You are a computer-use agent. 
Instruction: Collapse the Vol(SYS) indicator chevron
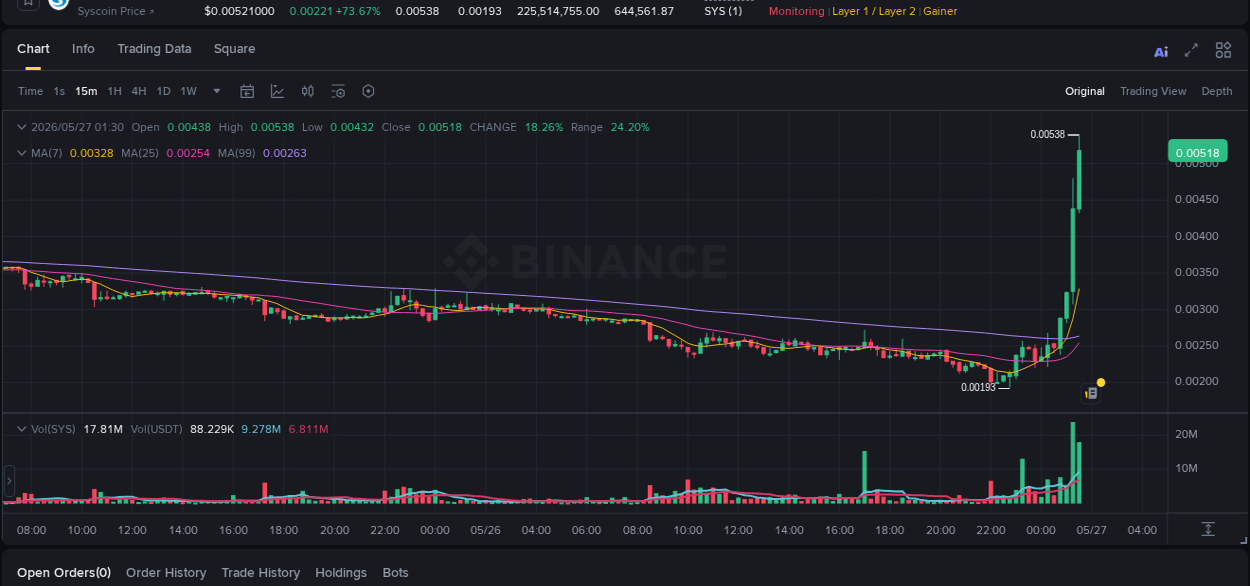click(x=22, y=429)
